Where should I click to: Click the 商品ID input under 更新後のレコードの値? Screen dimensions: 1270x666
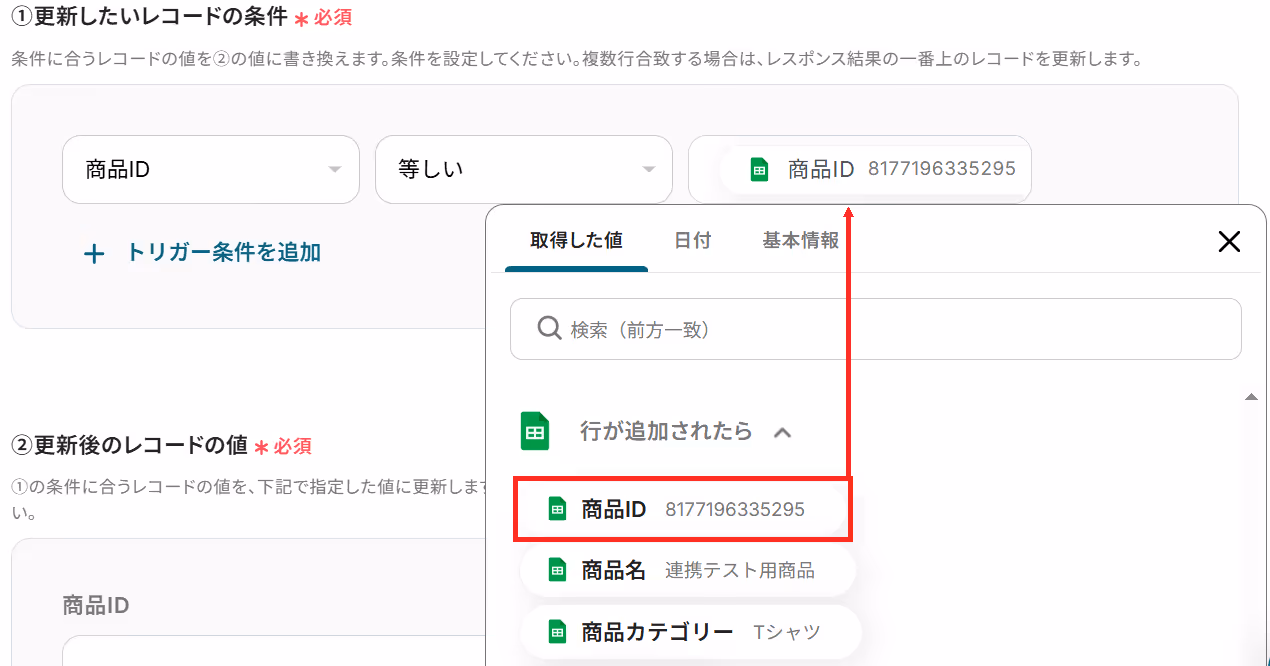tap(275, 651)
